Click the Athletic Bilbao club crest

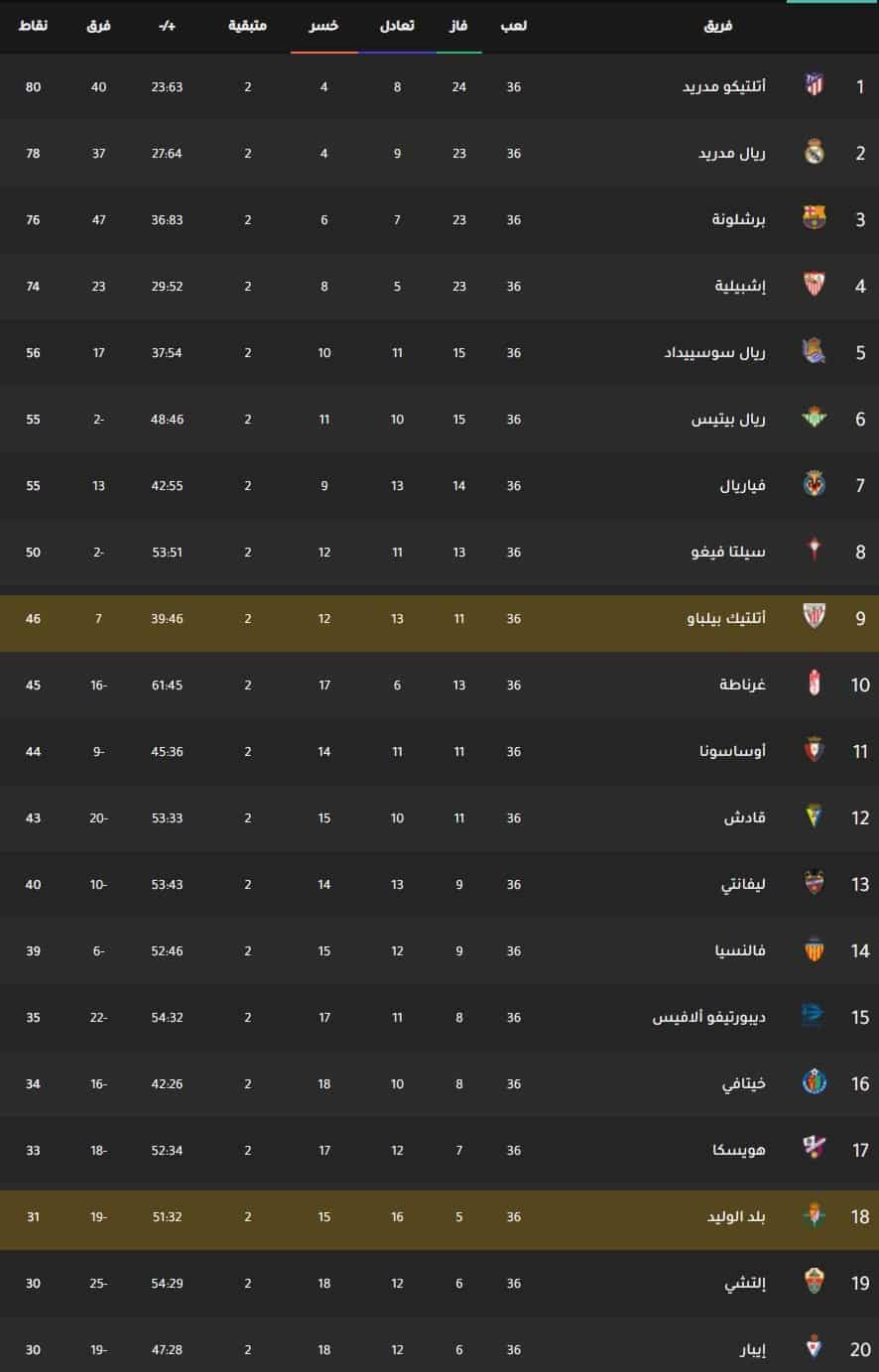pyautogui.click(x=815, y=618)
